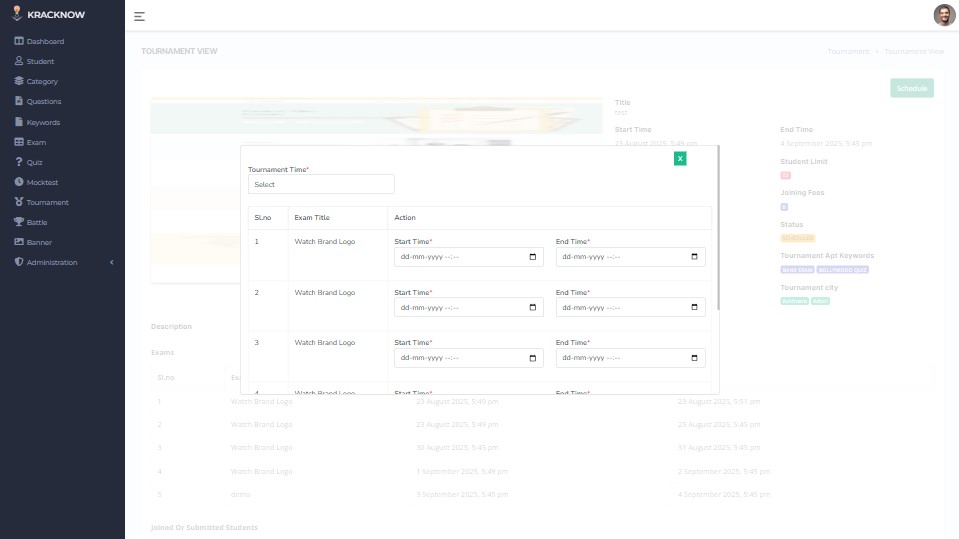The height and width of the screenshot is (539, 959).
Task: Open Category via its layers icon
Action: [x=19, y=81]
